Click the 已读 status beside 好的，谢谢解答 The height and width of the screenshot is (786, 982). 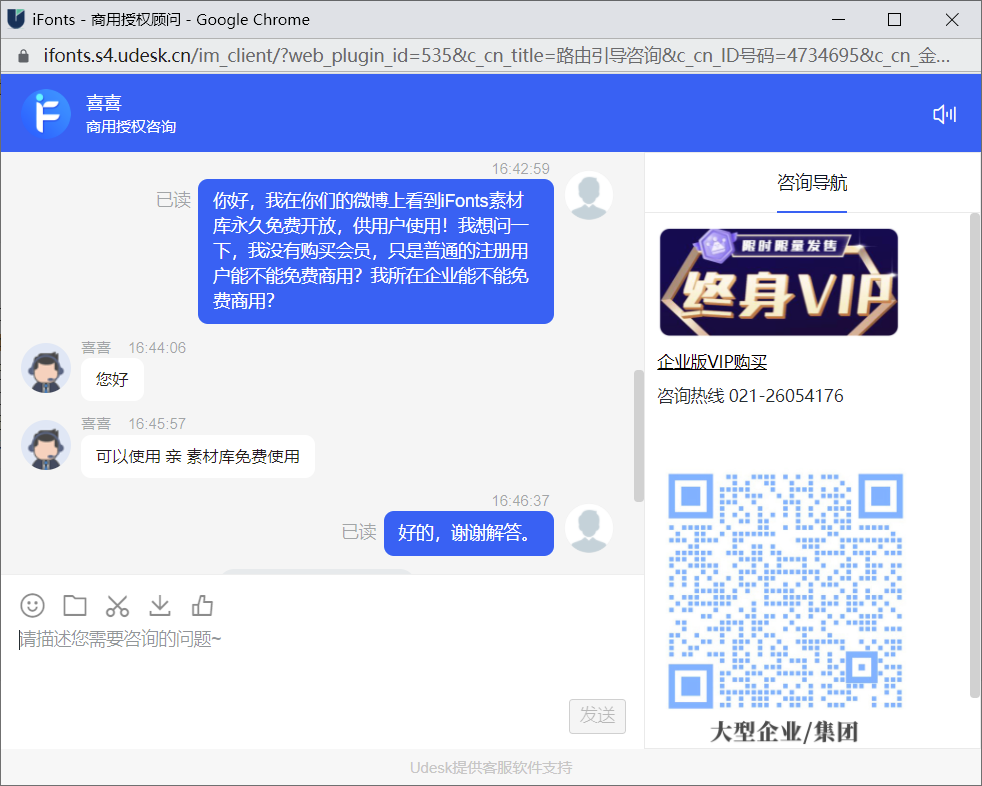click(x=359, y=532)
